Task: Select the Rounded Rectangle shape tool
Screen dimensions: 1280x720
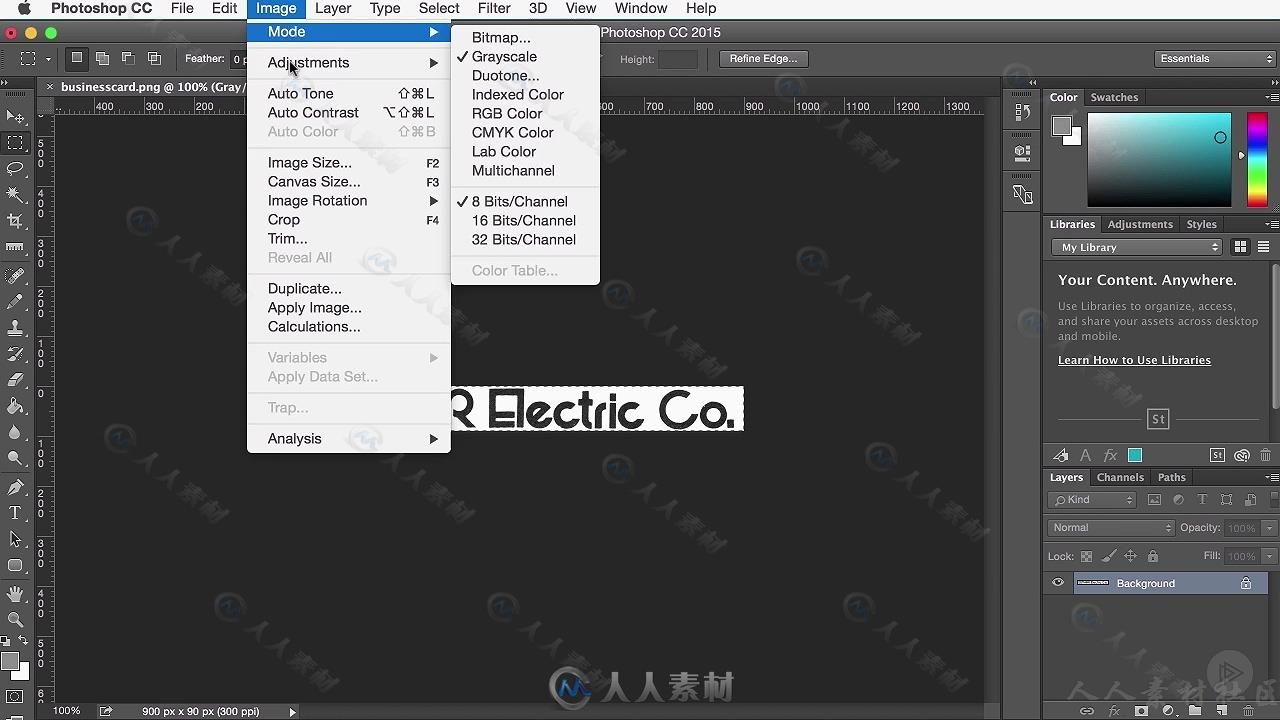Action: [x=15, y=565]
